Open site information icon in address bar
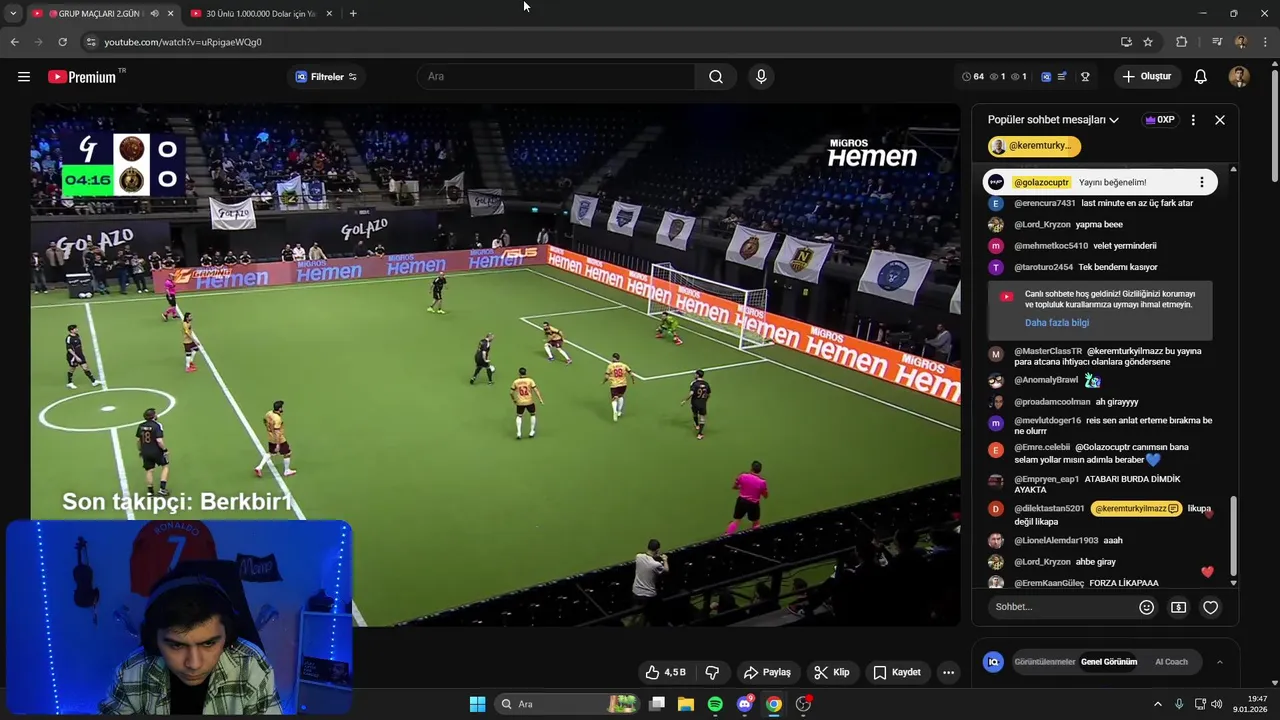 point(91,42)
